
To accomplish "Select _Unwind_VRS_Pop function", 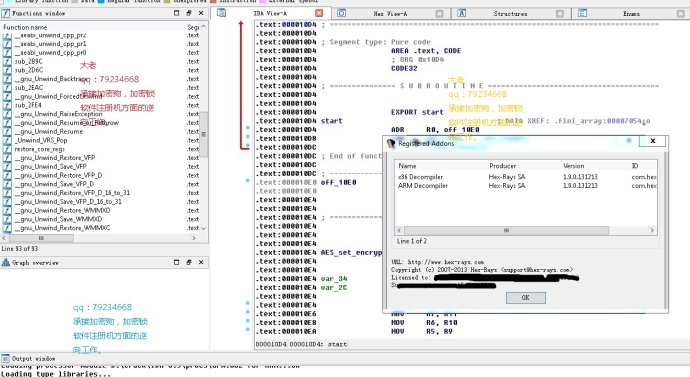I will point(41,140).
